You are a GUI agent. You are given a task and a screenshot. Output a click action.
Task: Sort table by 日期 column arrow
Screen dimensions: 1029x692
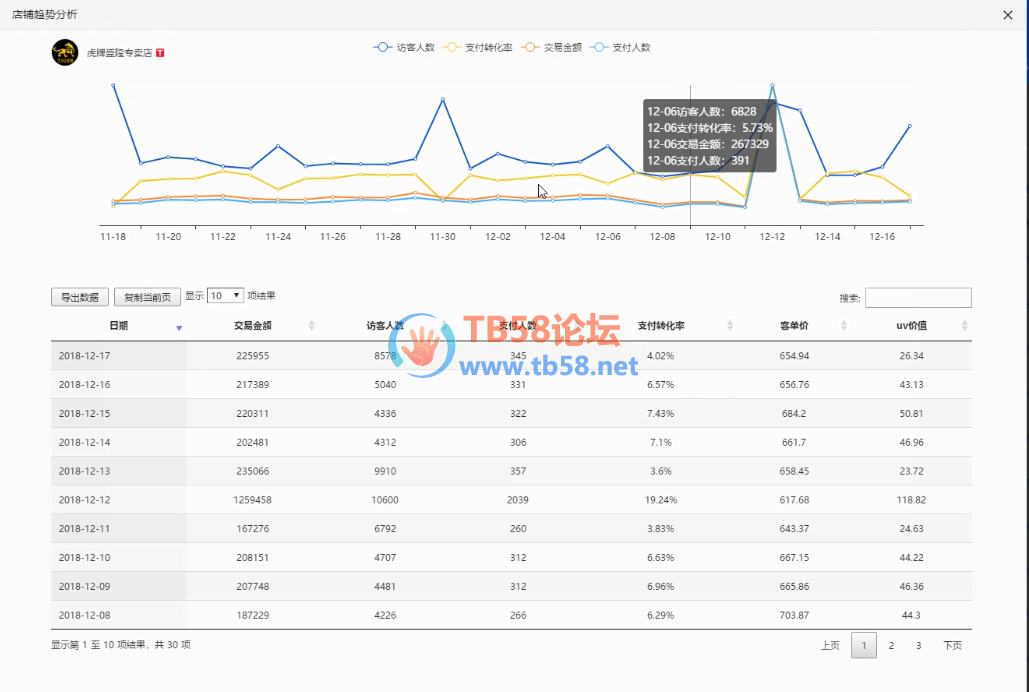click(179, 327)
